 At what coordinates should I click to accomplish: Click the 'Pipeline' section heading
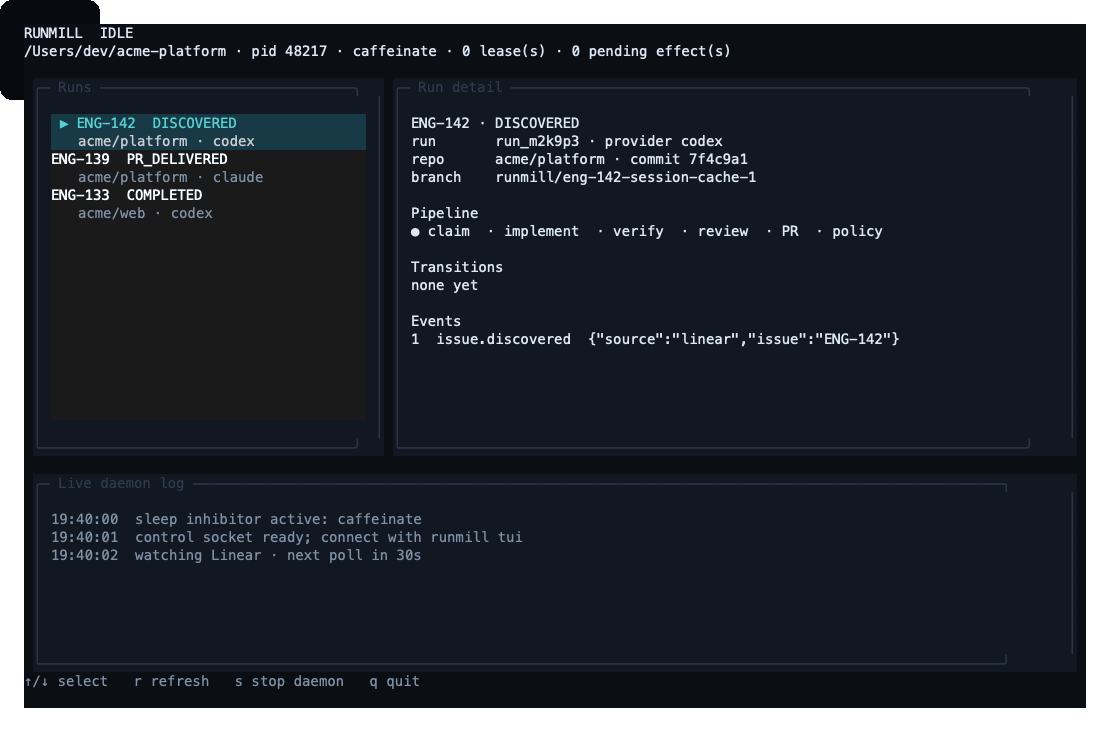(x=445, y=214)
